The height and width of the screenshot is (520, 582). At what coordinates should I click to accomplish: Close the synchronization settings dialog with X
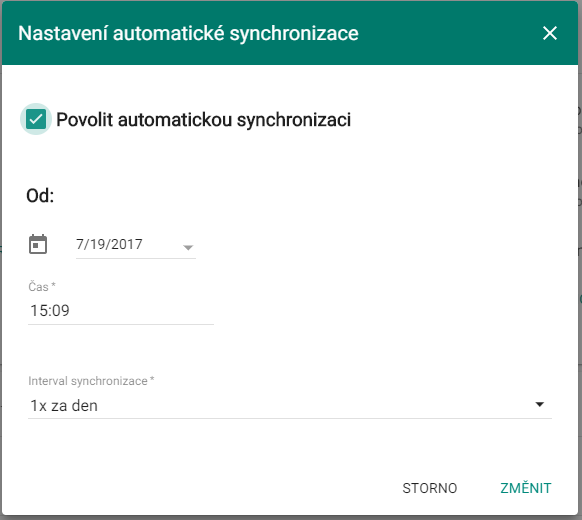pos(550,33)
